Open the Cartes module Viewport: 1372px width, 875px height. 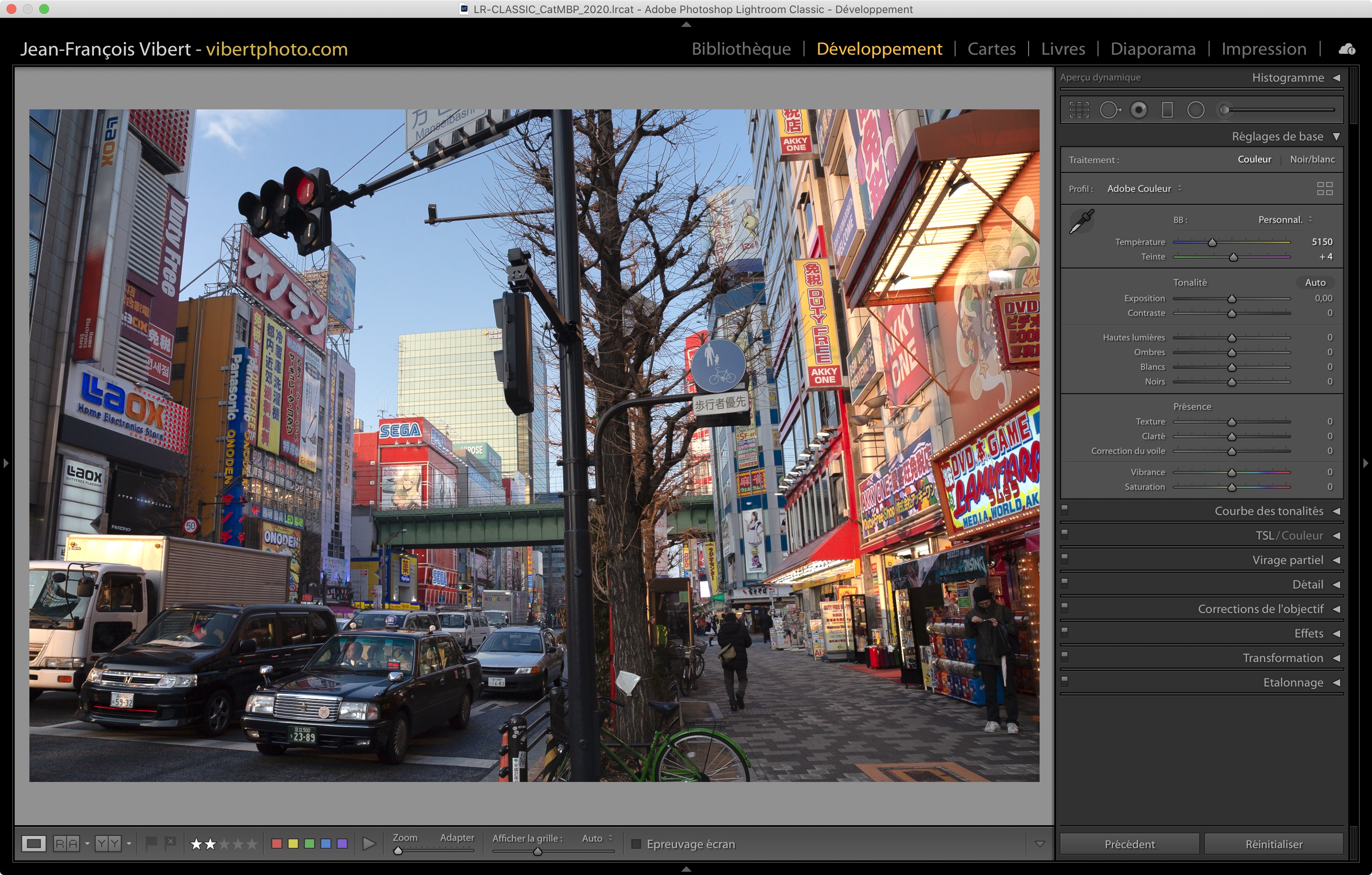click(x=991, y=49)
